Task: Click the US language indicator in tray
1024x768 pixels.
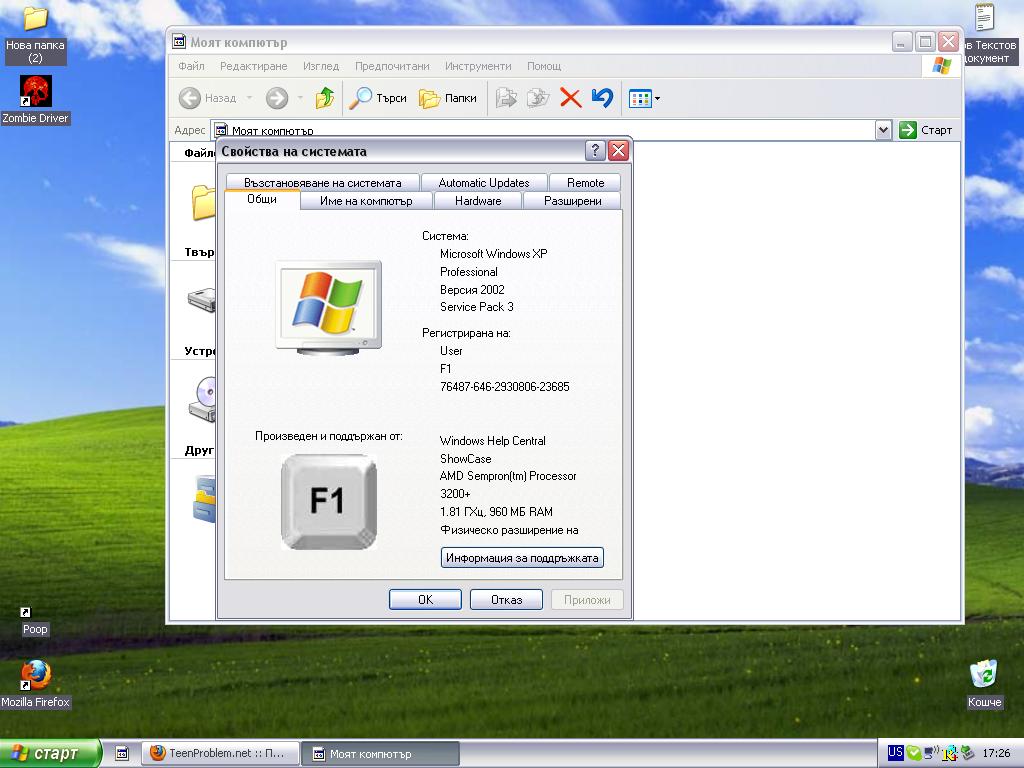Action: tap(895, 752)
